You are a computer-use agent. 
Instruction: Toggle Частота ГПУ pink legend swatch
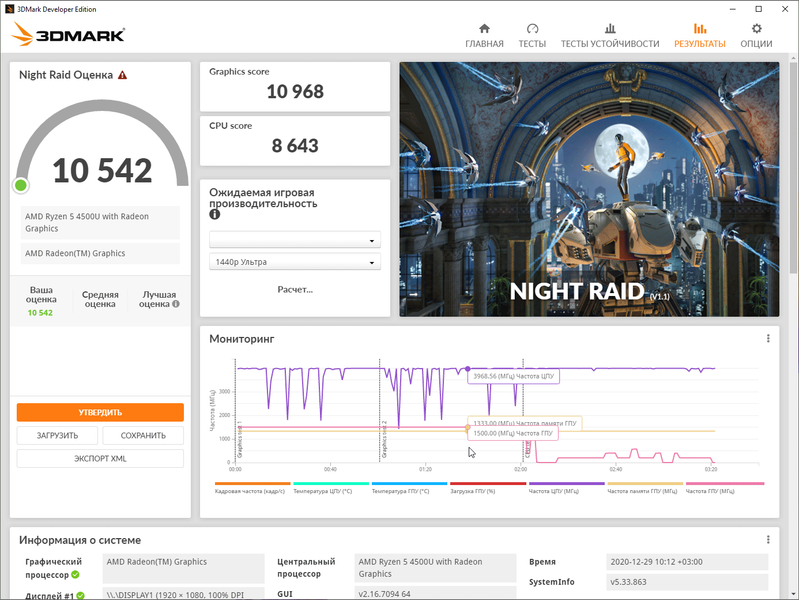(725, 483)
